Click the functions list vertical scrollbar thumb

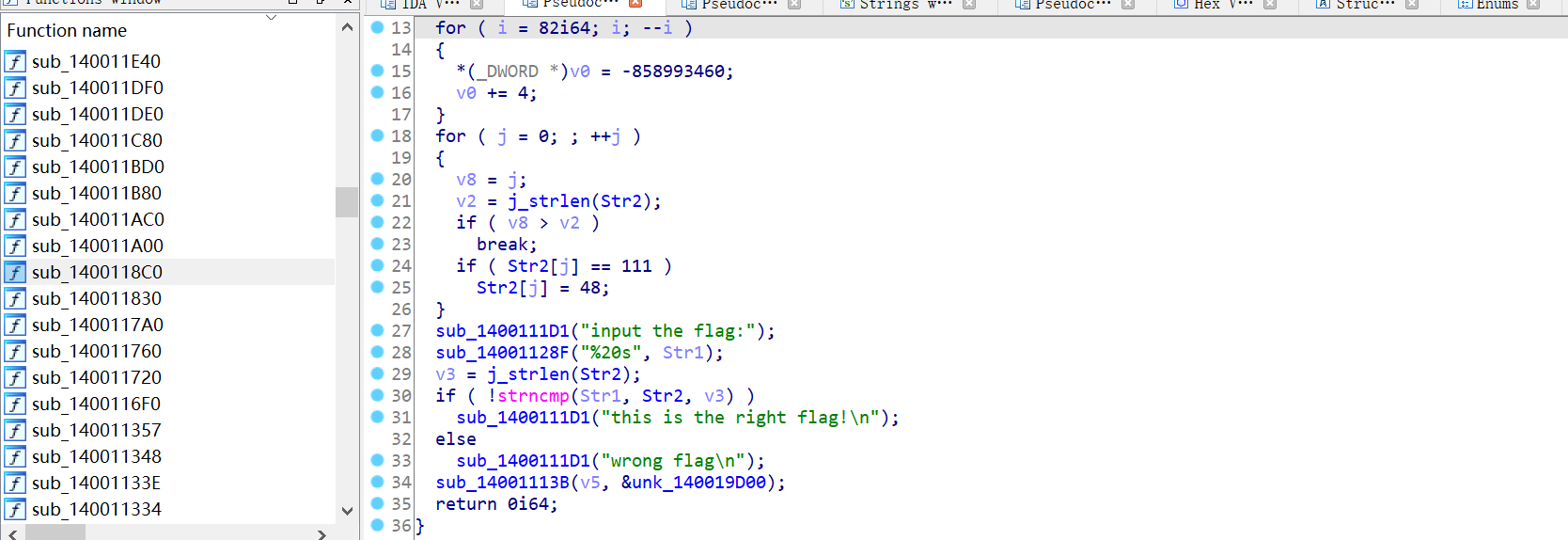[347, 202]
